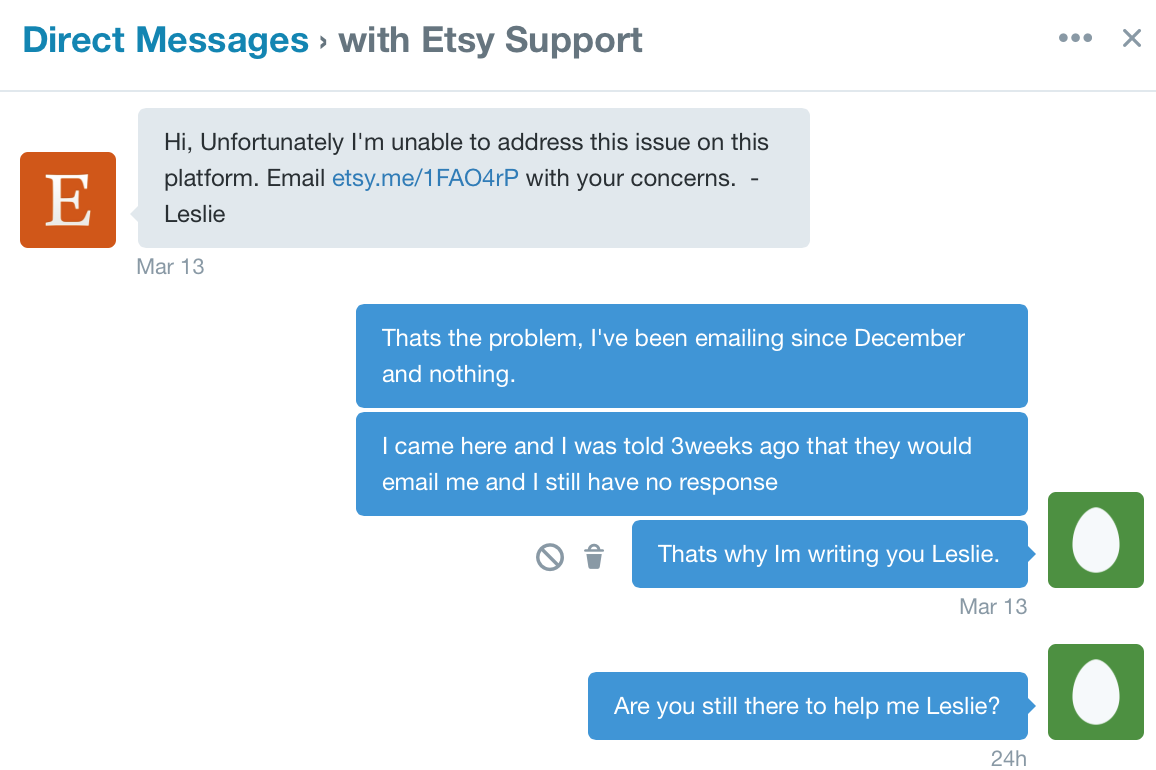Image resolution: width=1156 pixels, height=770 pixels.
Task: Select the egg avatar next to the 24h message
Action: [x=1095, y=692]
